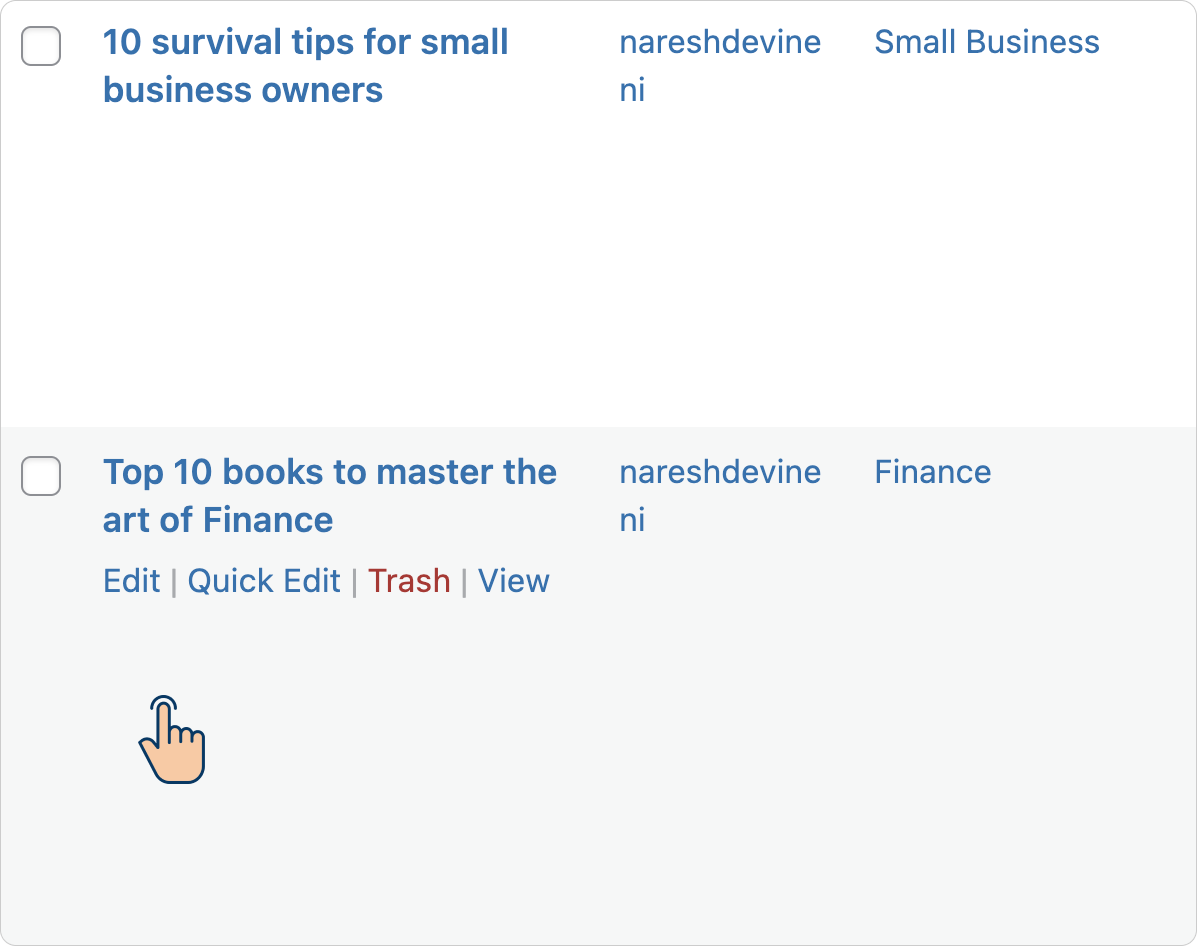Click author nareshdevineni in the first row
Screen dimensions: 1197x946
[x=720, y=66]
